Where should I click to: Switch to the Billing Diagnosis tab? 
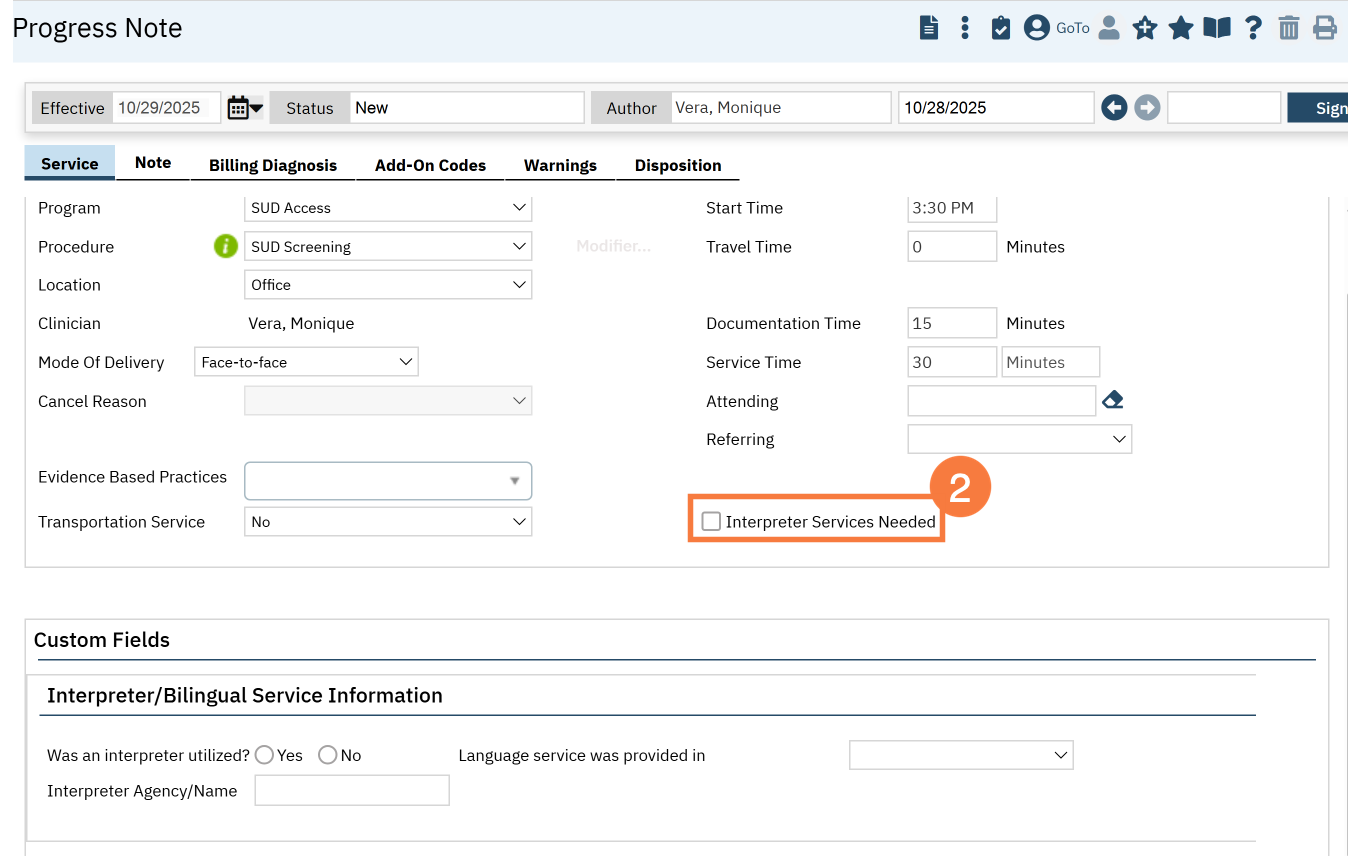click(273, 165)
